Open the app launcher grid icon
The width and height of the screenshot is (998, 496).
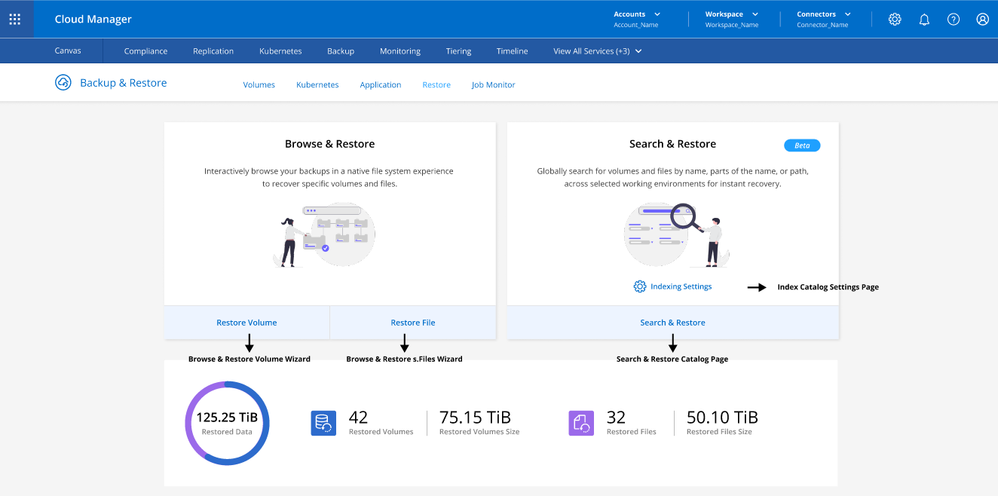pos(15,19)
